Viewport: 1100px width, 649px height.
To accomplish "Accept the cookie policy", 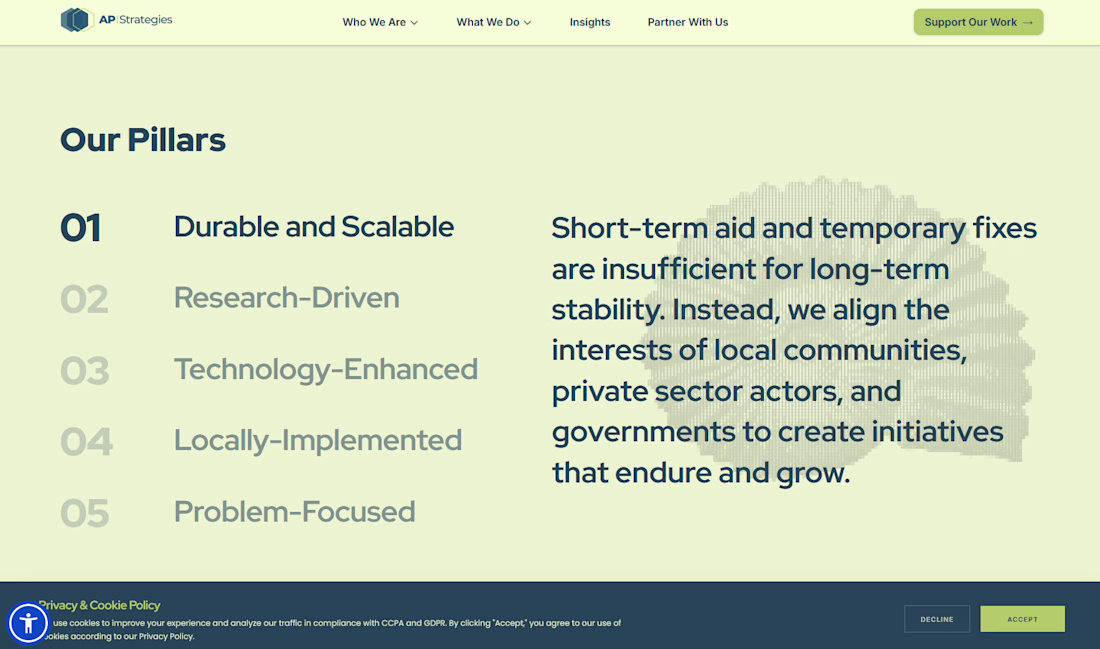I will pos(1022,619).
